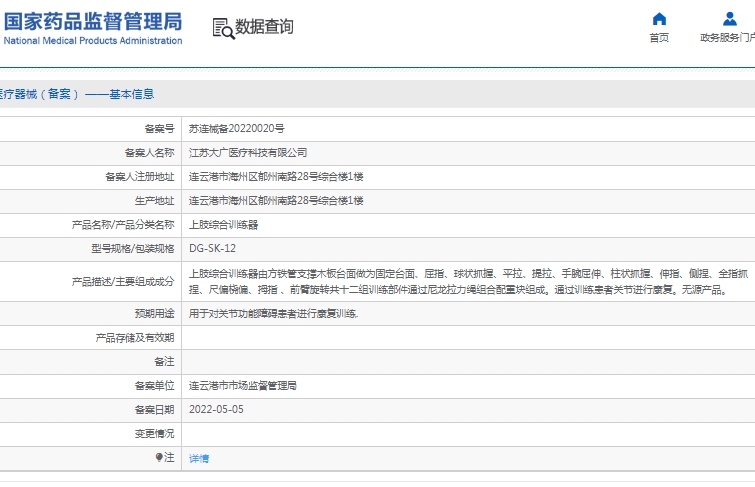This screenshot has width=755, height=487.
Task: Click the 备案人名称 row label
Action: pos(149,153)
